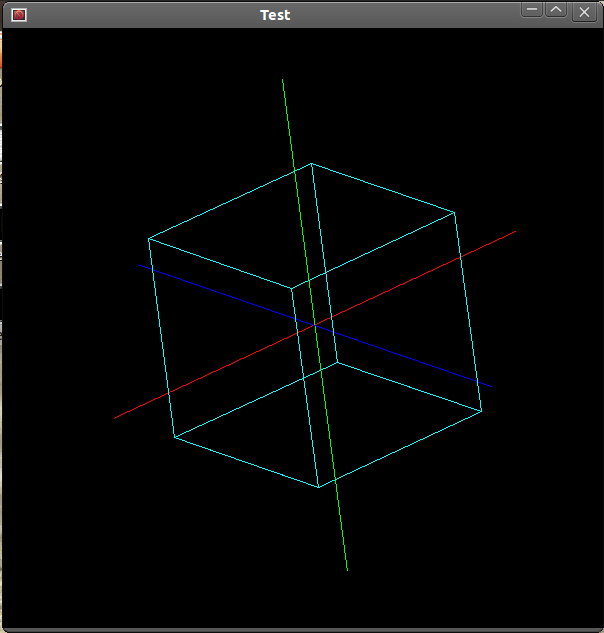
Task: Click the Test window title text
Action: (275, 15)
